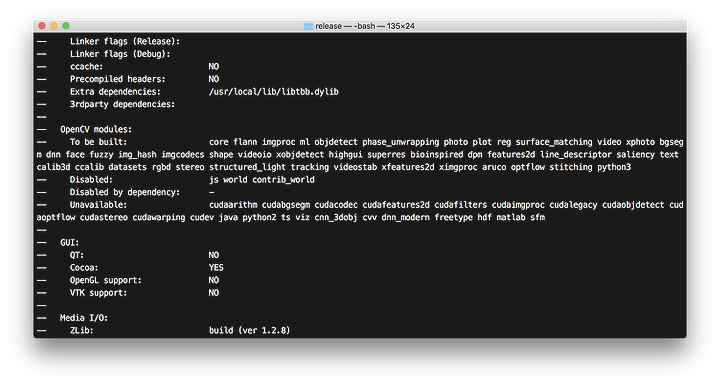This screenshot has height=386, width=720.
Task: Click the 'line_descriptor' module name
Action: coord(575,155)
